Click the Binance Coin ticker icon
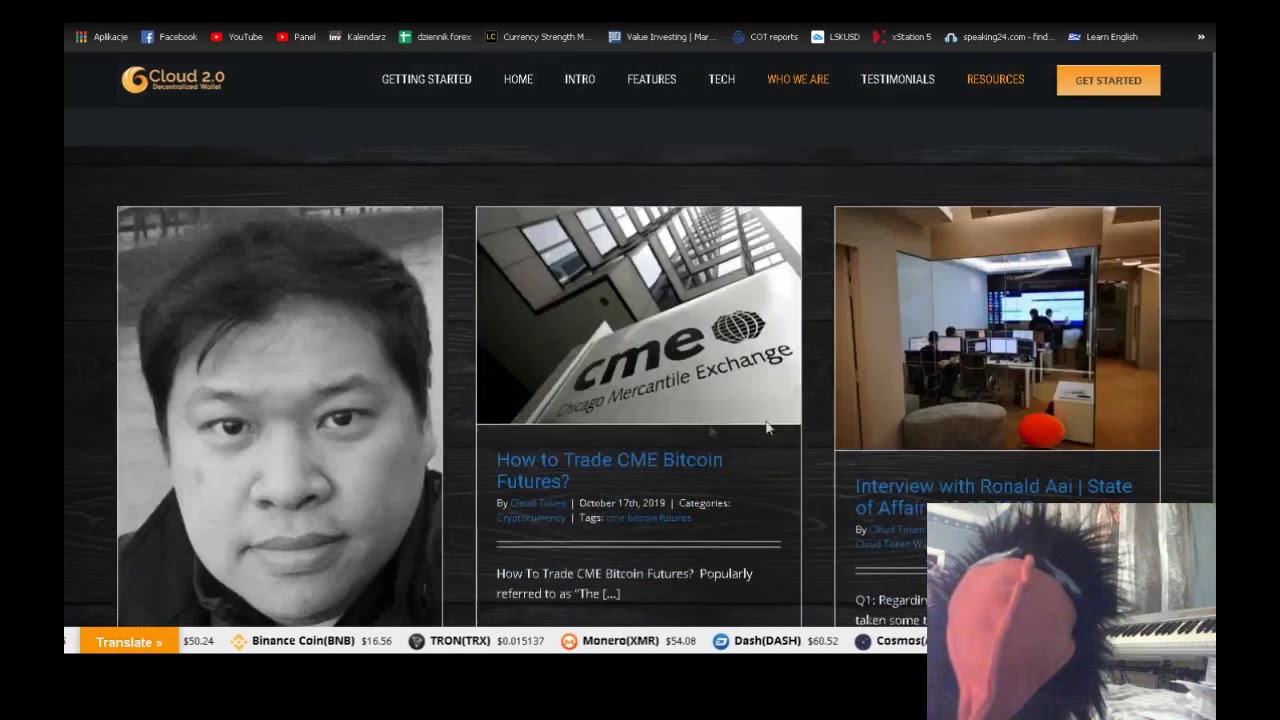 pos(239,642)
